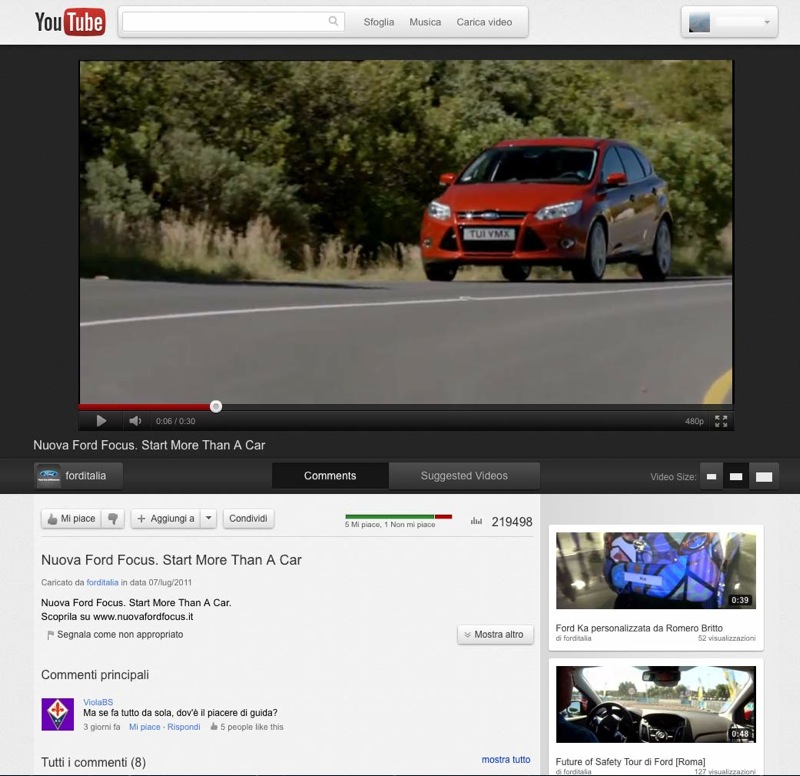Open Future of Safety Tour title link
Image resolution: width=800 pixels, height=776 pixels.
point(630,762)
